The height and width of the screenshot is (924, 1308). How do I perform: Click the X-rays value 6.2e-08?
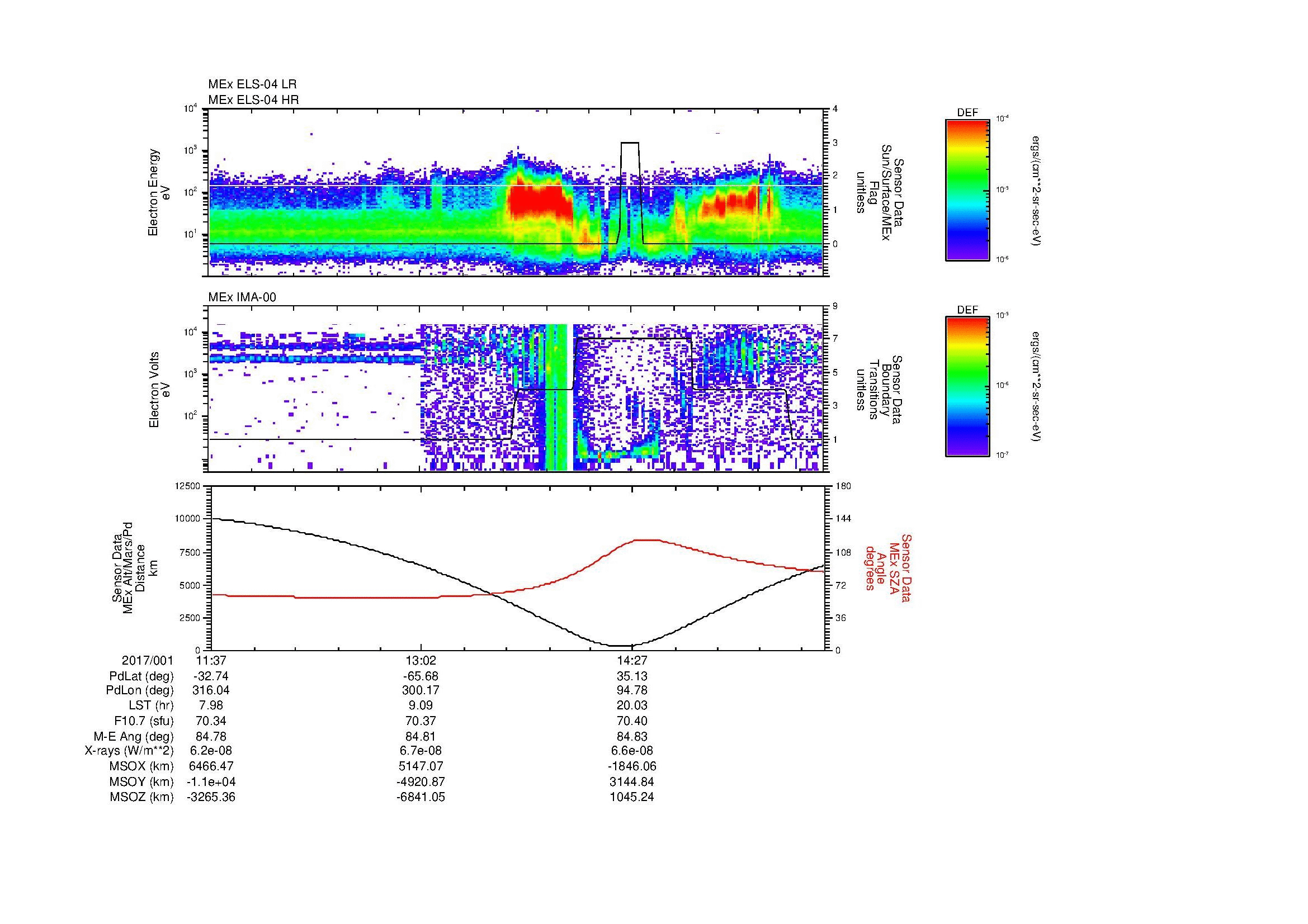tap(211, 751)
